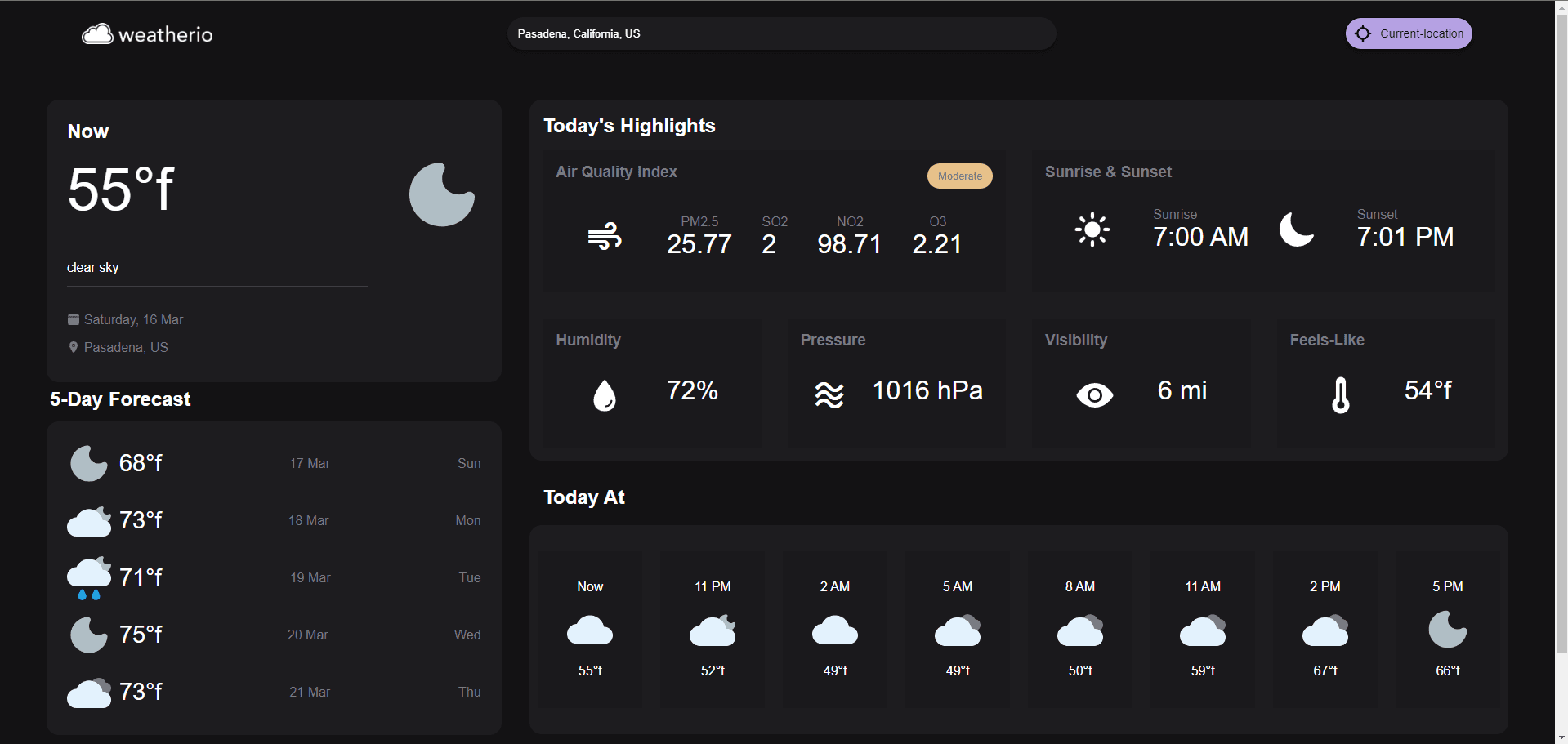Click the NO2 value 98.71
The image size is (1568, 744).
pyautogui.click(x=850, y=244)
